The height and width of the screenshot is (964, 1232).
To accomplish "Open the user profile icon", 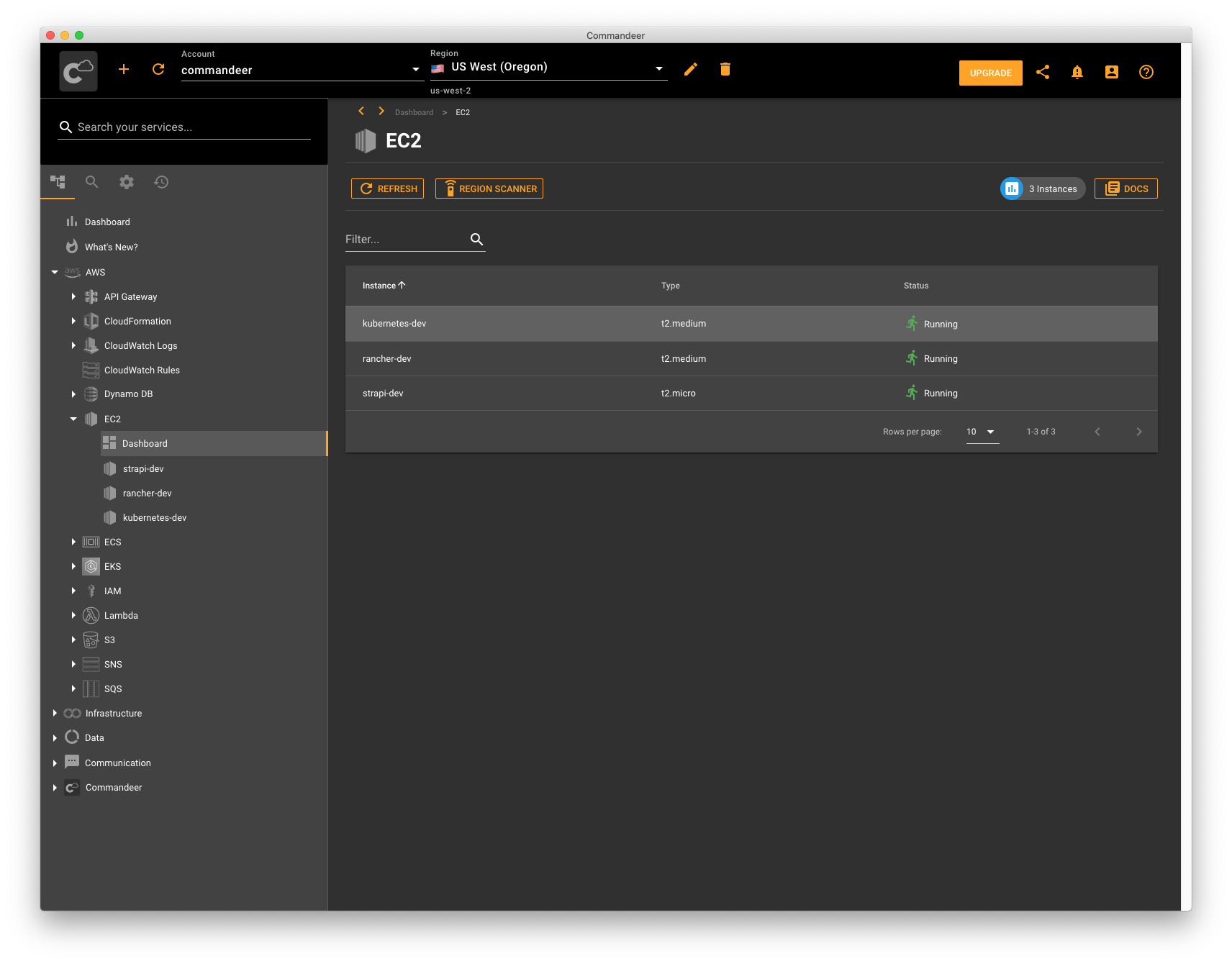I will (x=1112, y=72).
